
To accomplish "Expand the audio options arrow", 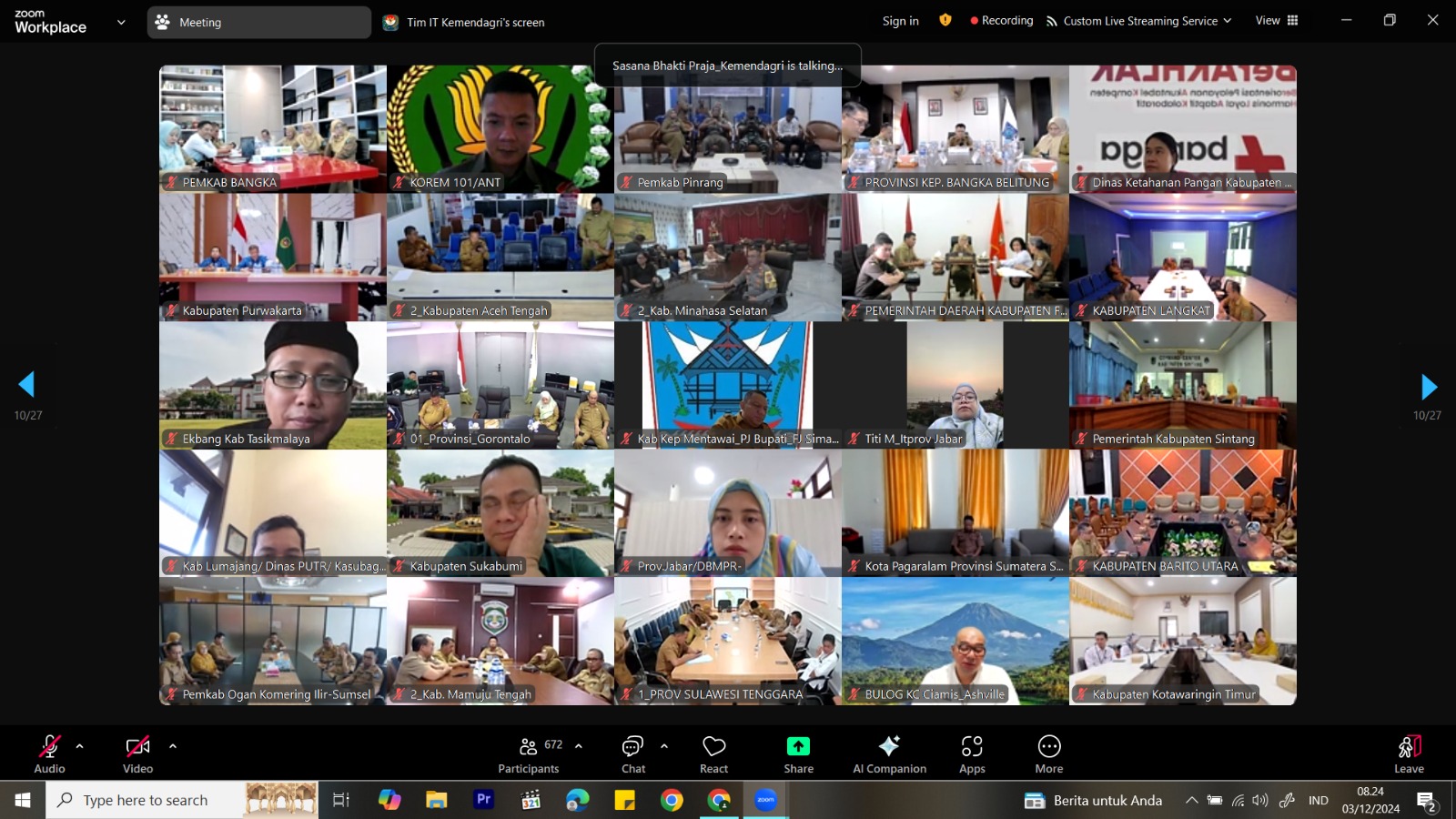I will (x=80, y=746).
